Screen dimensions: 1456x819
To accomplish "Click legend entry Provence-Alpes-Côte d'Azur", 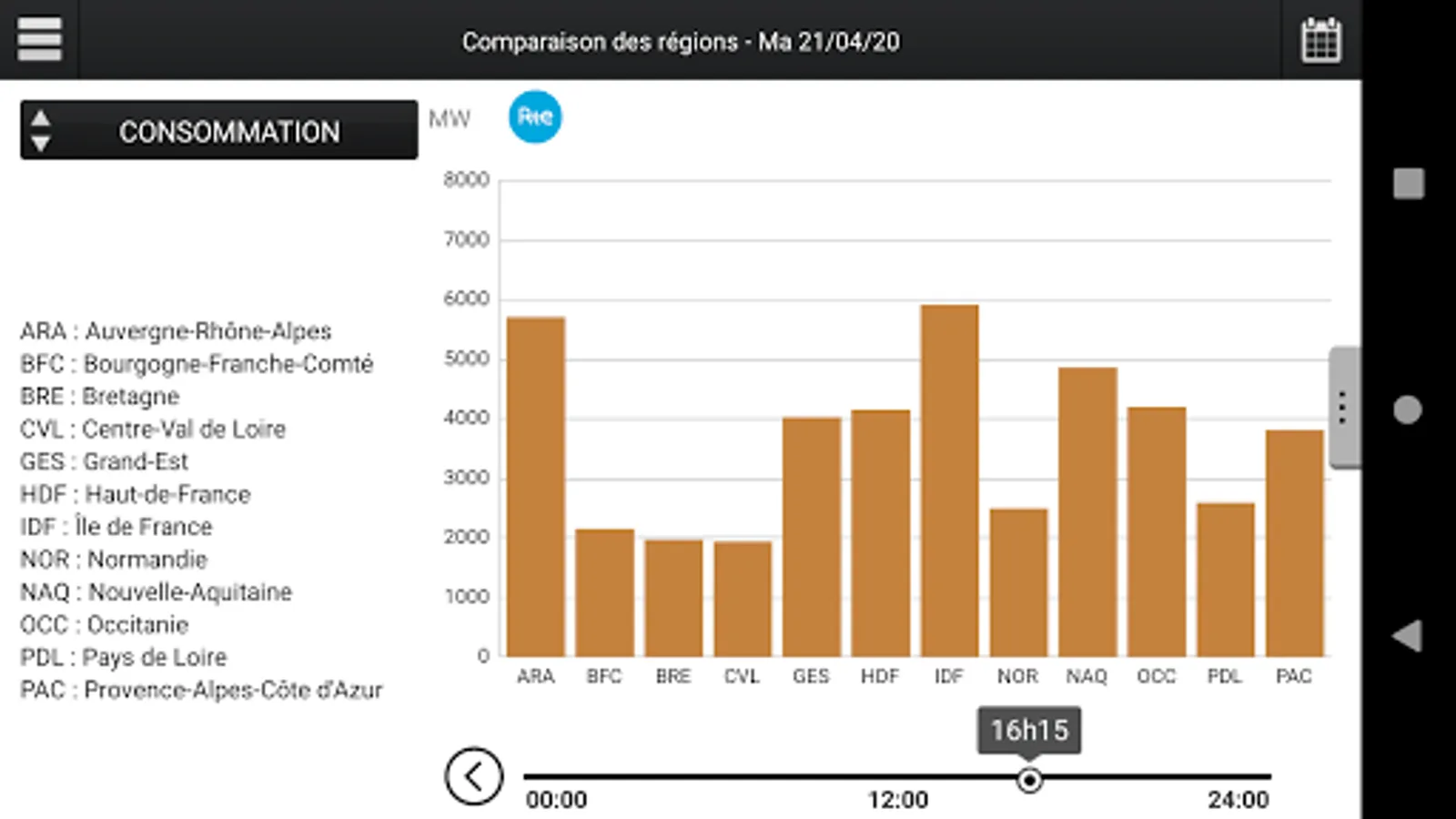I will click(201, 690).
